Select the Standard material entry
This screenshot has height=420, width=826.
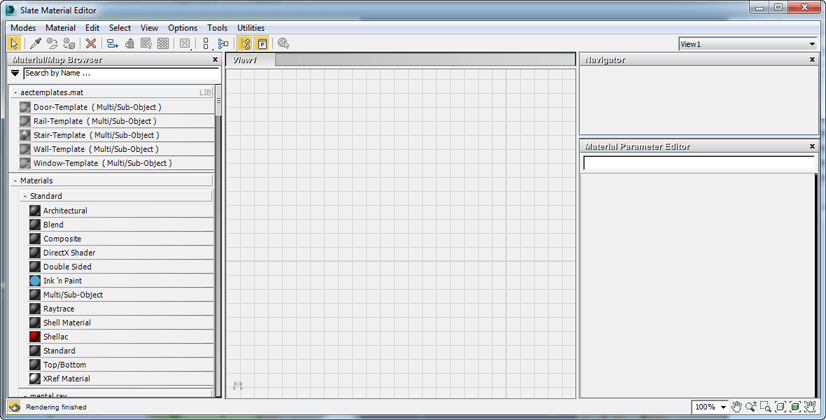[x=121, y=350]
